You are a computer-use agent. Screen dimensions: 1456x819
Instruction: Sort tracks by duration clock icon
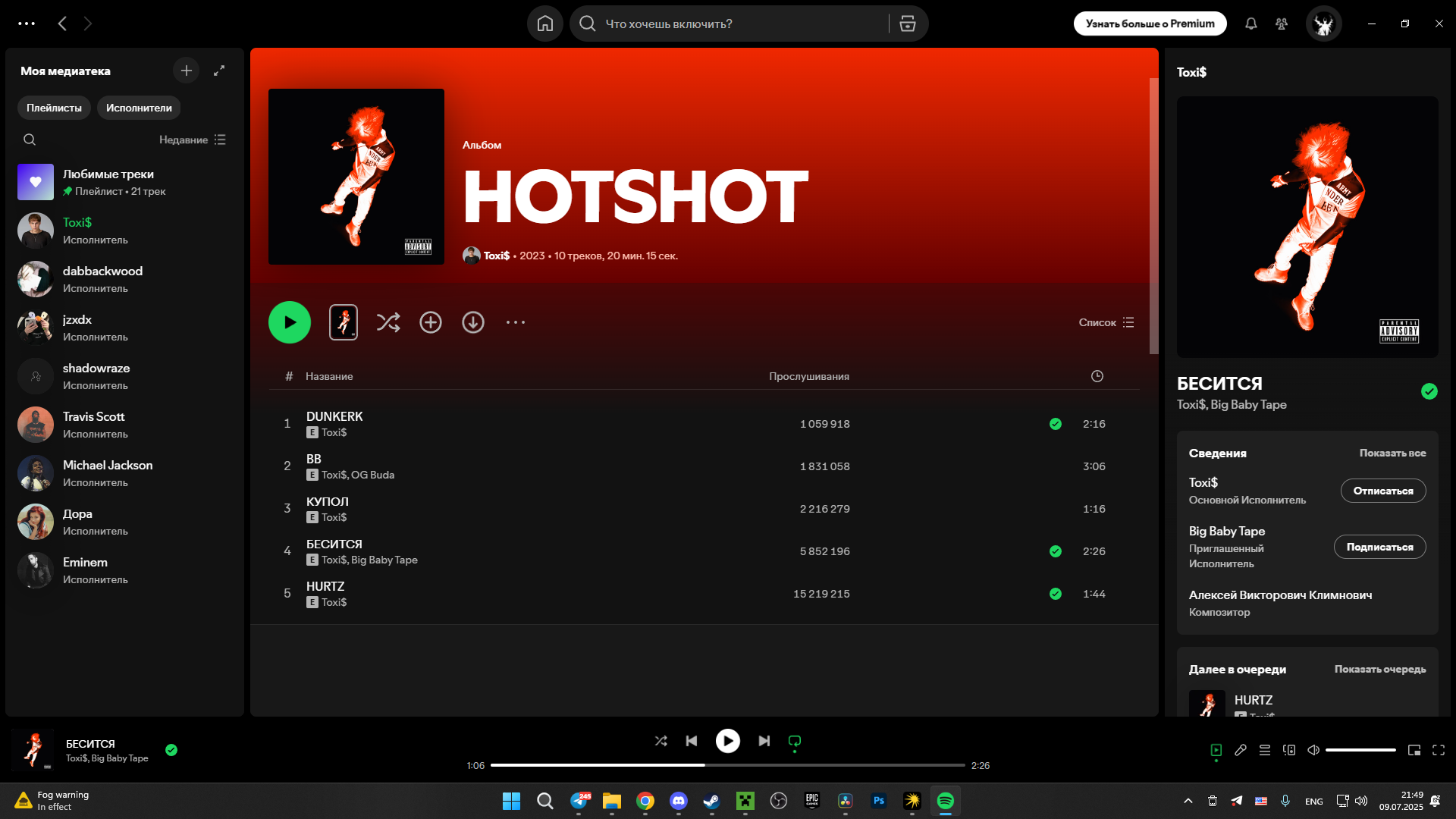1097,376
